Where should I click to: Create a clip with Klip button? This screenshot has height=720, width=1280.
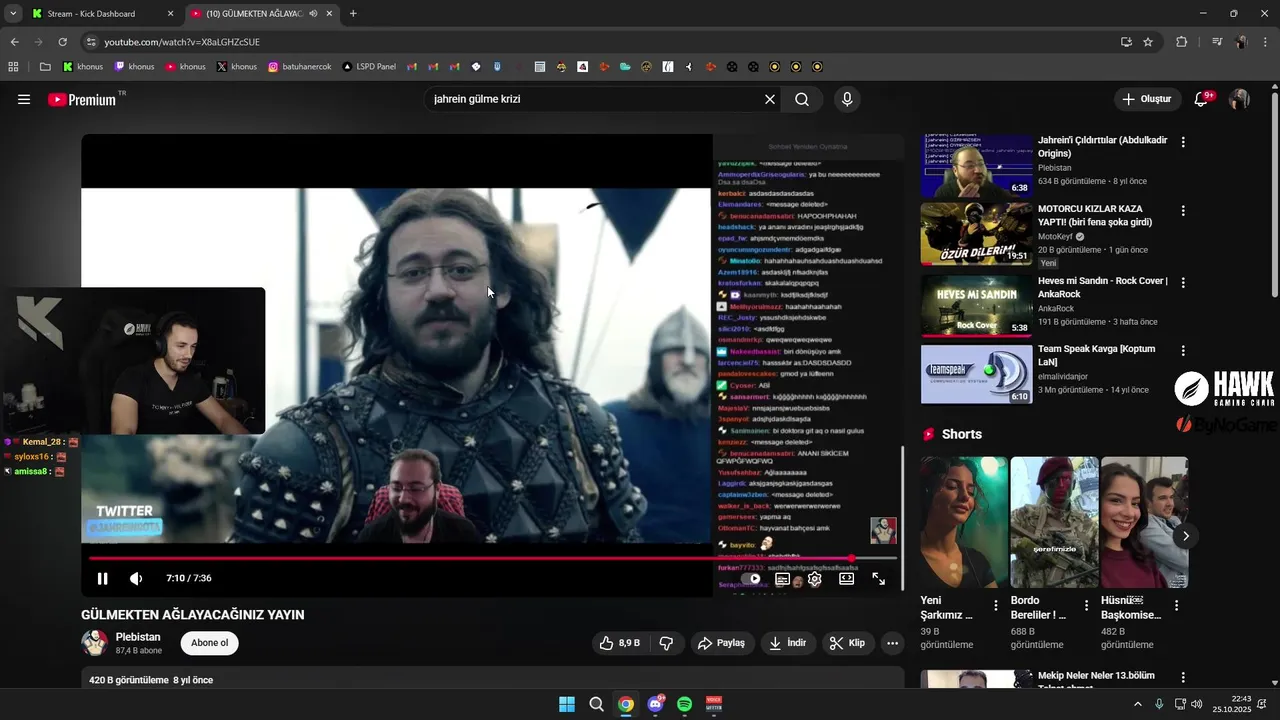click(x=847, y=643)
